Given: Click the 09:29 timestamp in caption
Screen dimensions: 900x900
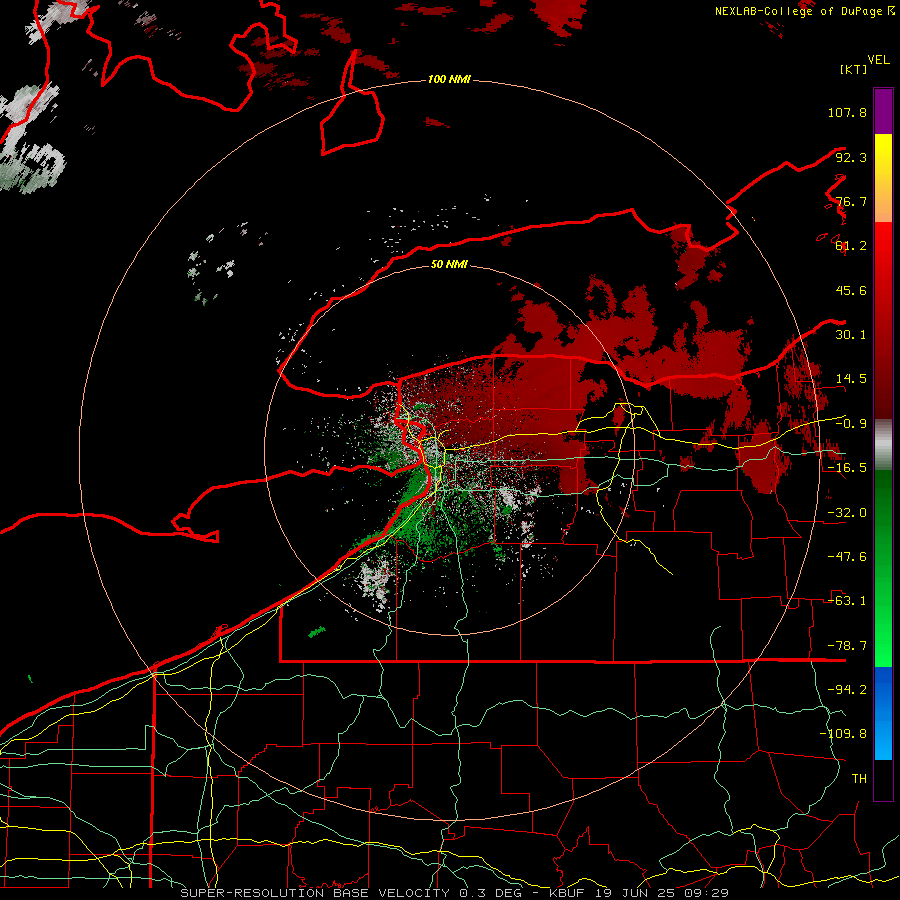Looking at the screenshot, I should (x=708, y=893).
